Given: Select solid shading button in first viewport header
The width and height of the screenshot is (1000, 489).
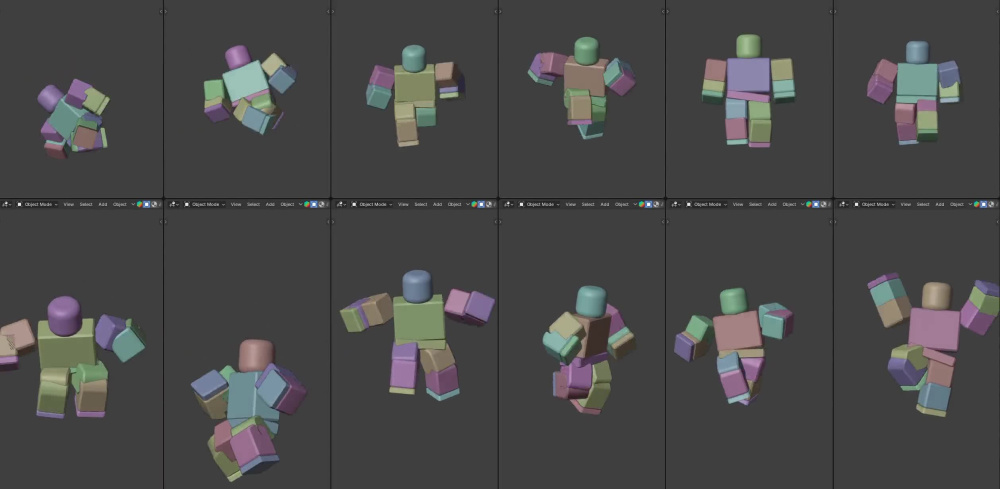Looking at the screenshot, I should [x=146, y=204].
